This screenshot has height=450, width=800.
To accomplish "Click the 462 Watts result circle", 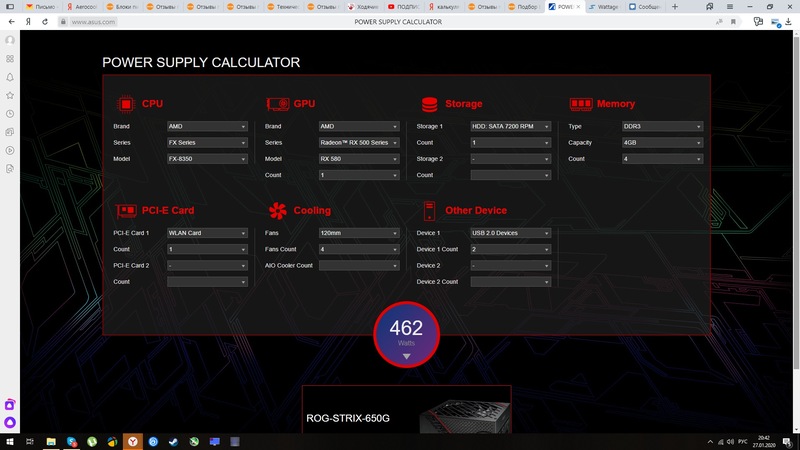I will click(406, 335).
